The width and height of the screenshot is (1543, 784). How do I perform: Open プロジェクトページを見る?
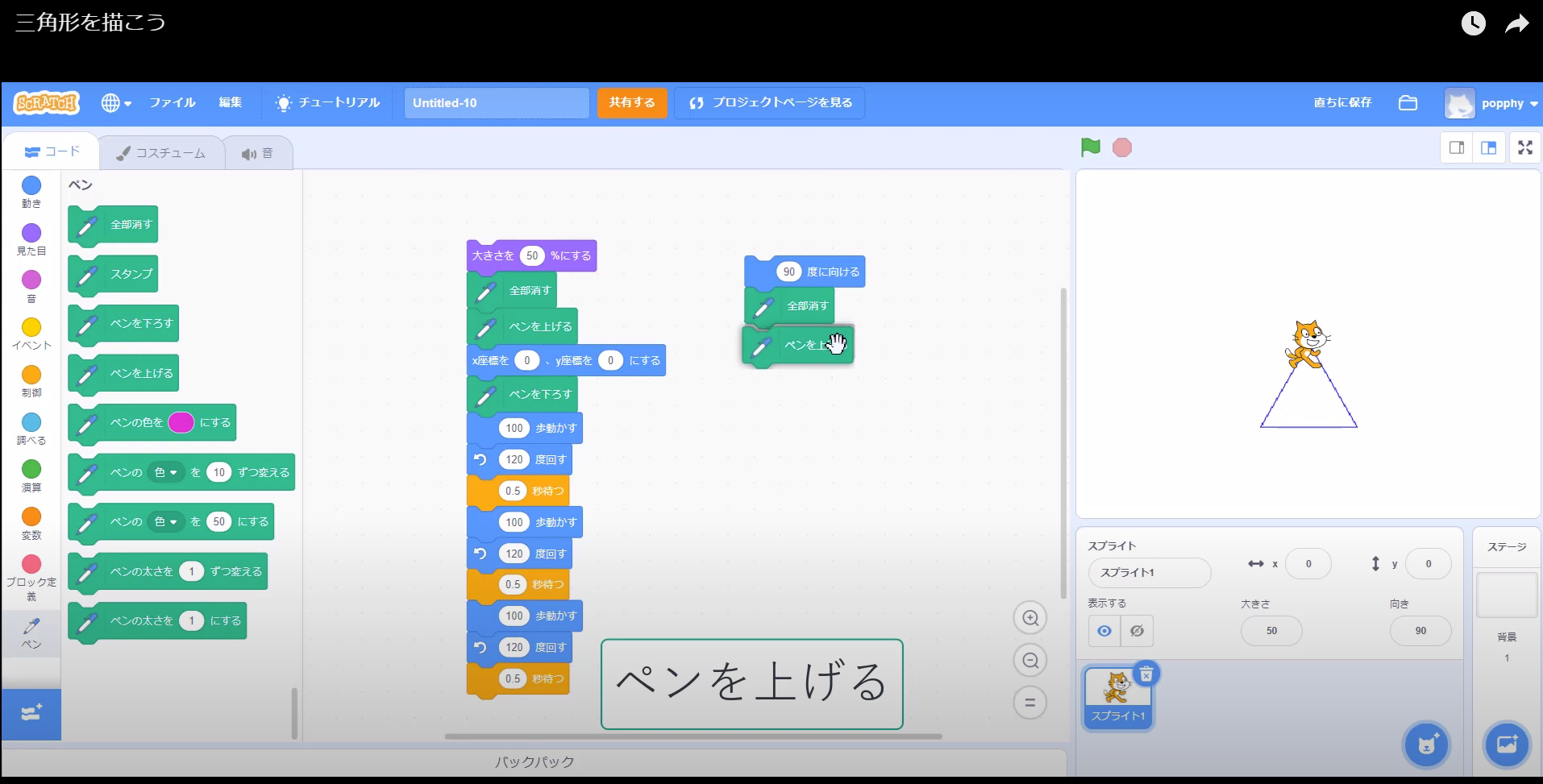pyautogui.click(x=768, y=102)
